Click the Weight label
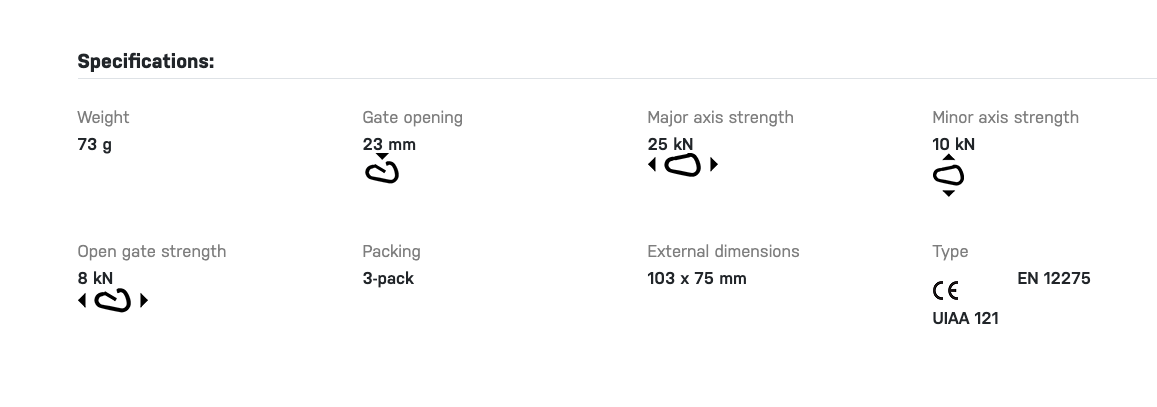1157x407 pixels. coord(103,117)
